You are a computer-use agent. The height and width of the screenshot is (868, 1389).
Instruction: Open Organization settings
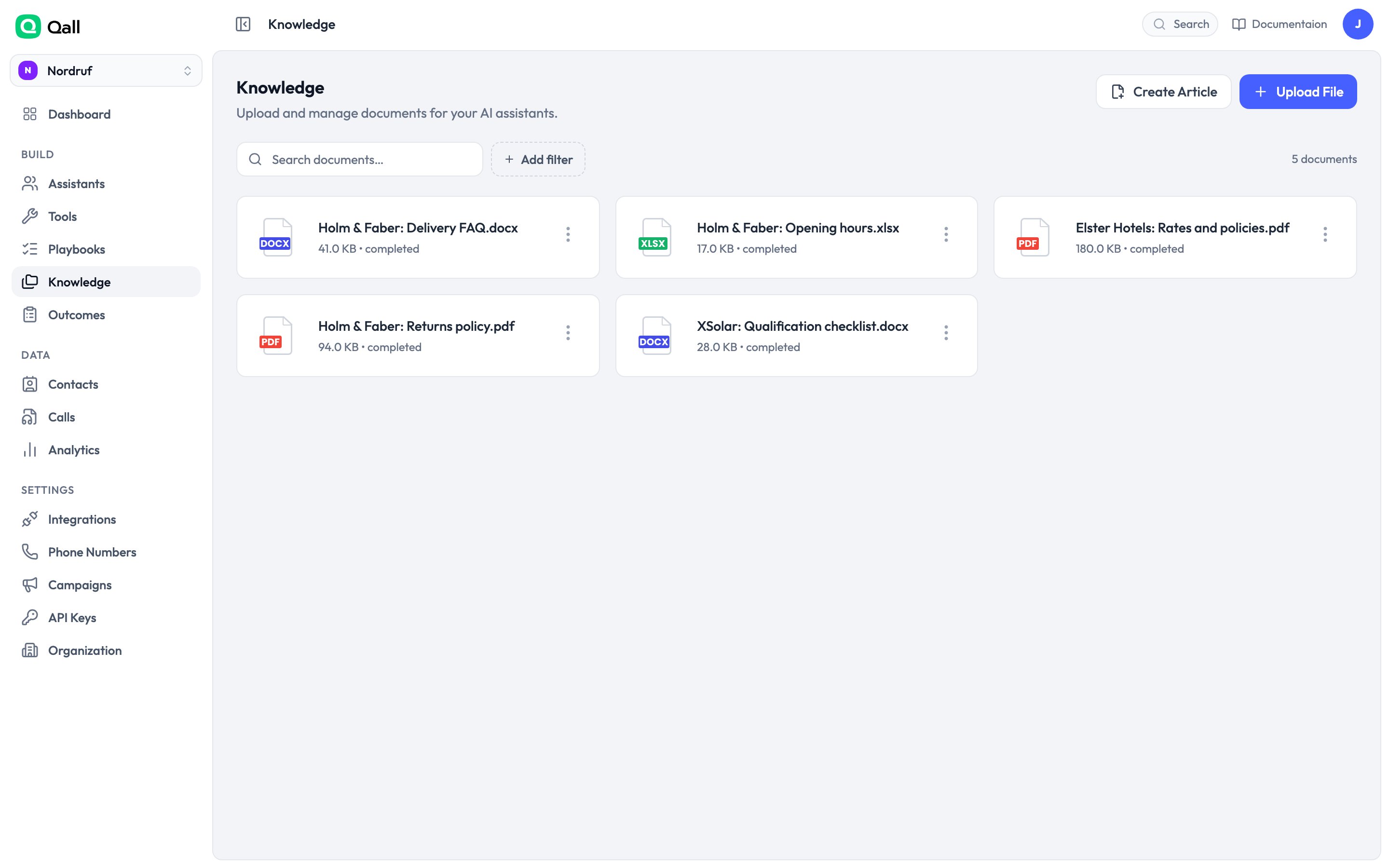coord(106,651)
